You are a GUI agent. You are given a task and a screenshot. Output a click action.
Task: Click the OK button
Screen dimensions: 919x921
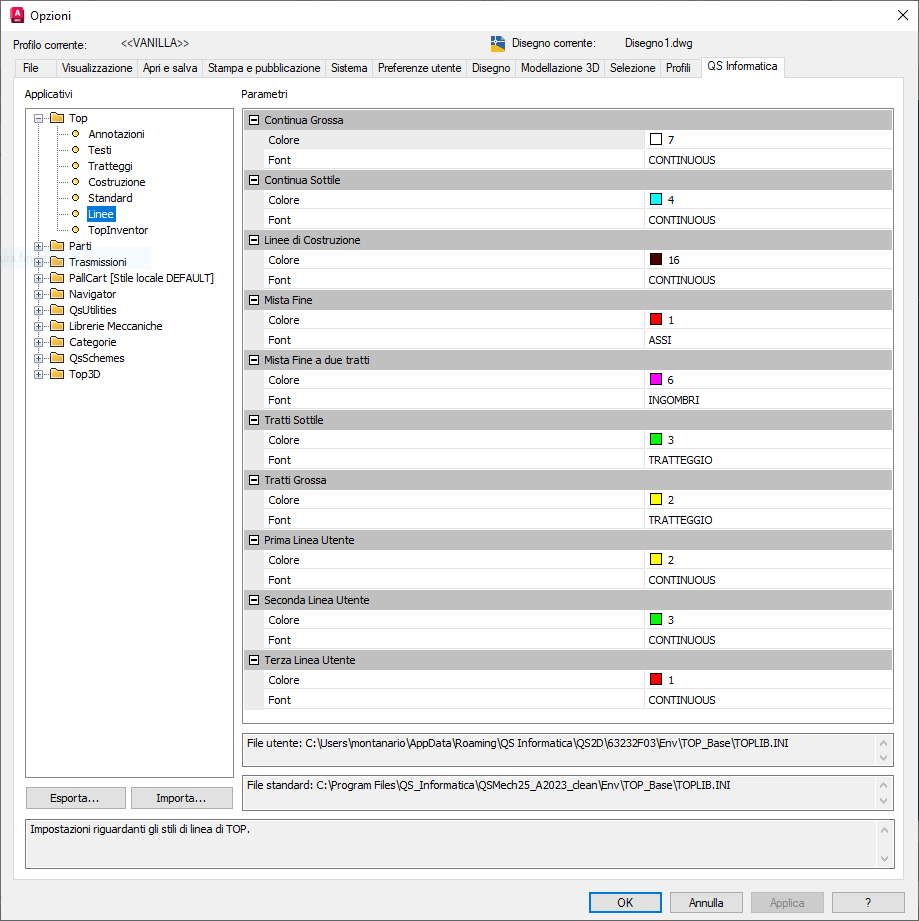pos(625,902)
